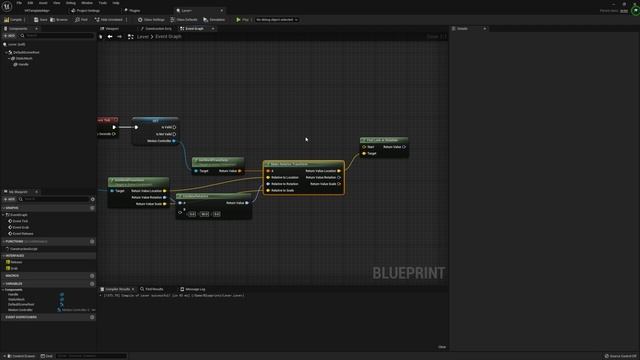Switch to the Viewport tab
This screenshot has width=640, height=360.
(x=110, y=29)
